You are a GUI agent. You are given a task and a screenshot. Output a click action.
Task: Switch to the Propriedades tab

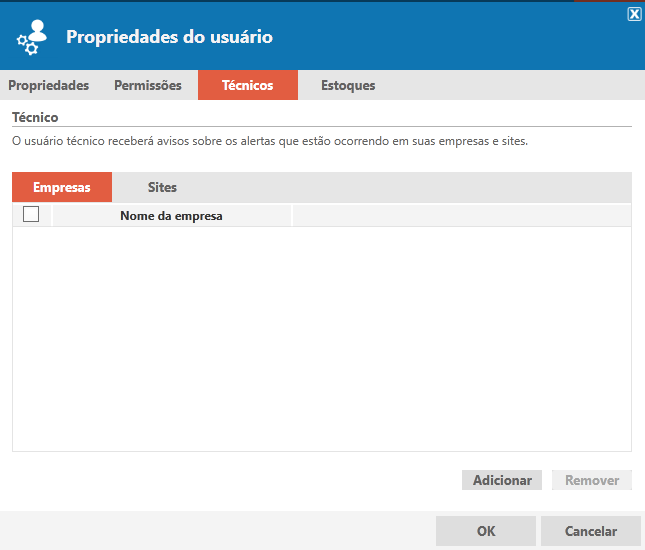point(49,85)
